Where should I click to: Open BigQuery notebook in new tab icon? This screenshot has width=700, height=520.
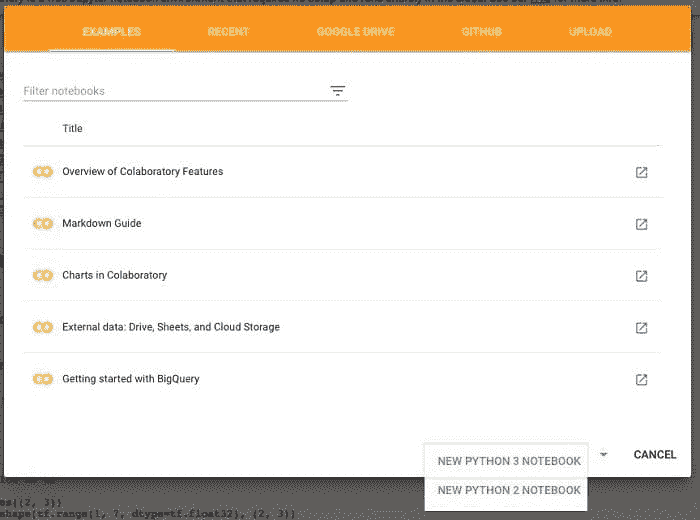click(641, 380)
